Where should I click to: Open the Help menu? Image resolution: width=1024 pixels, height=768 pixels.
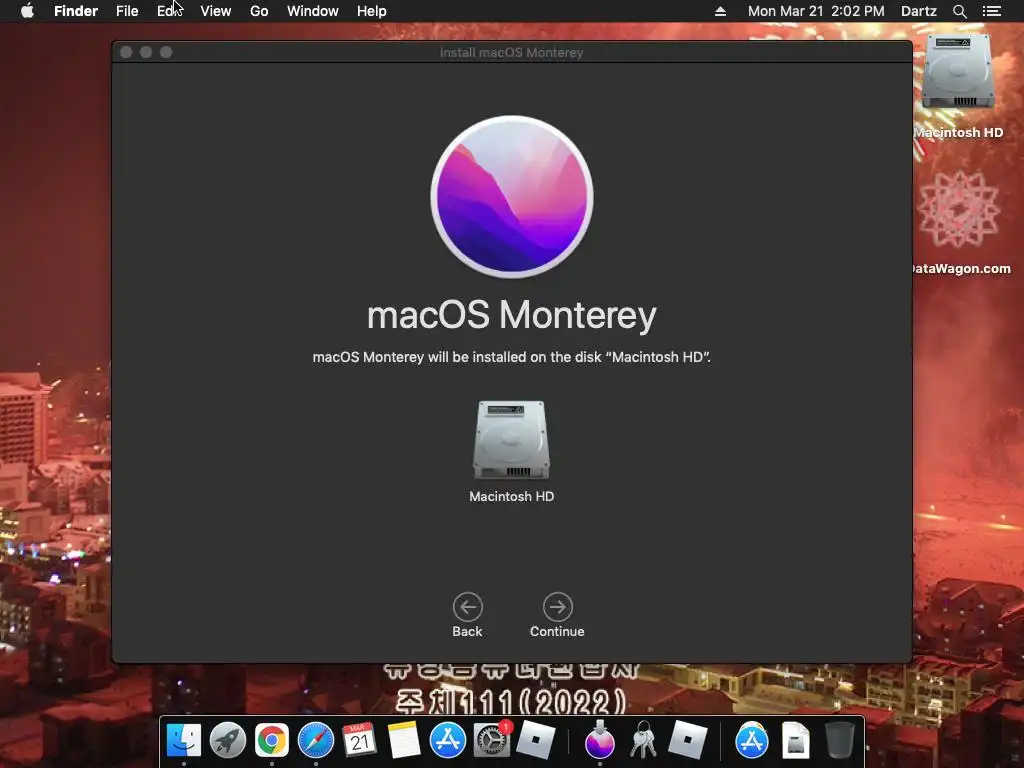[x=372, y=11]
